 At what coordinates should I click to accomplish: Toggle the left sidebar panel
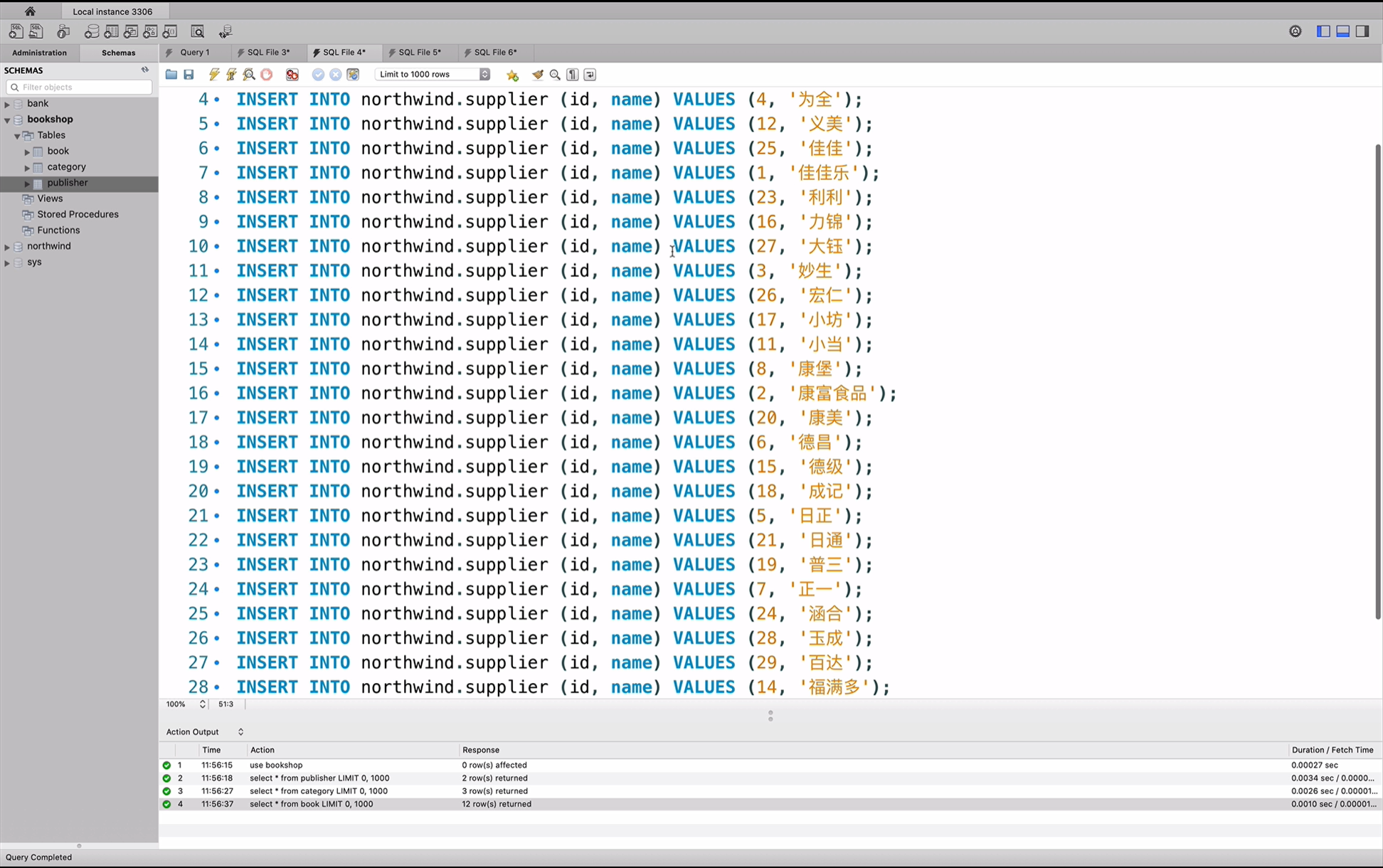click(x=1323, y=31)
